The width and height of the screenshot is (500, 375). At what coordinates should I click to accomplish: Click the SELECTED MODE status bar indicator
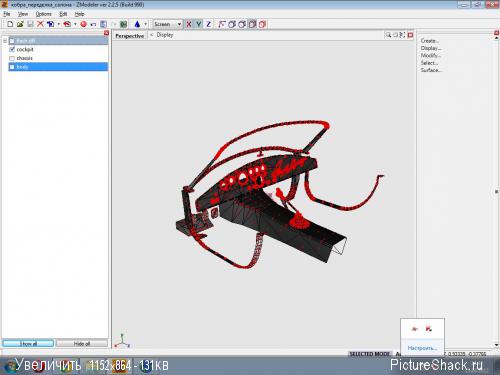(x=369, y=354)
